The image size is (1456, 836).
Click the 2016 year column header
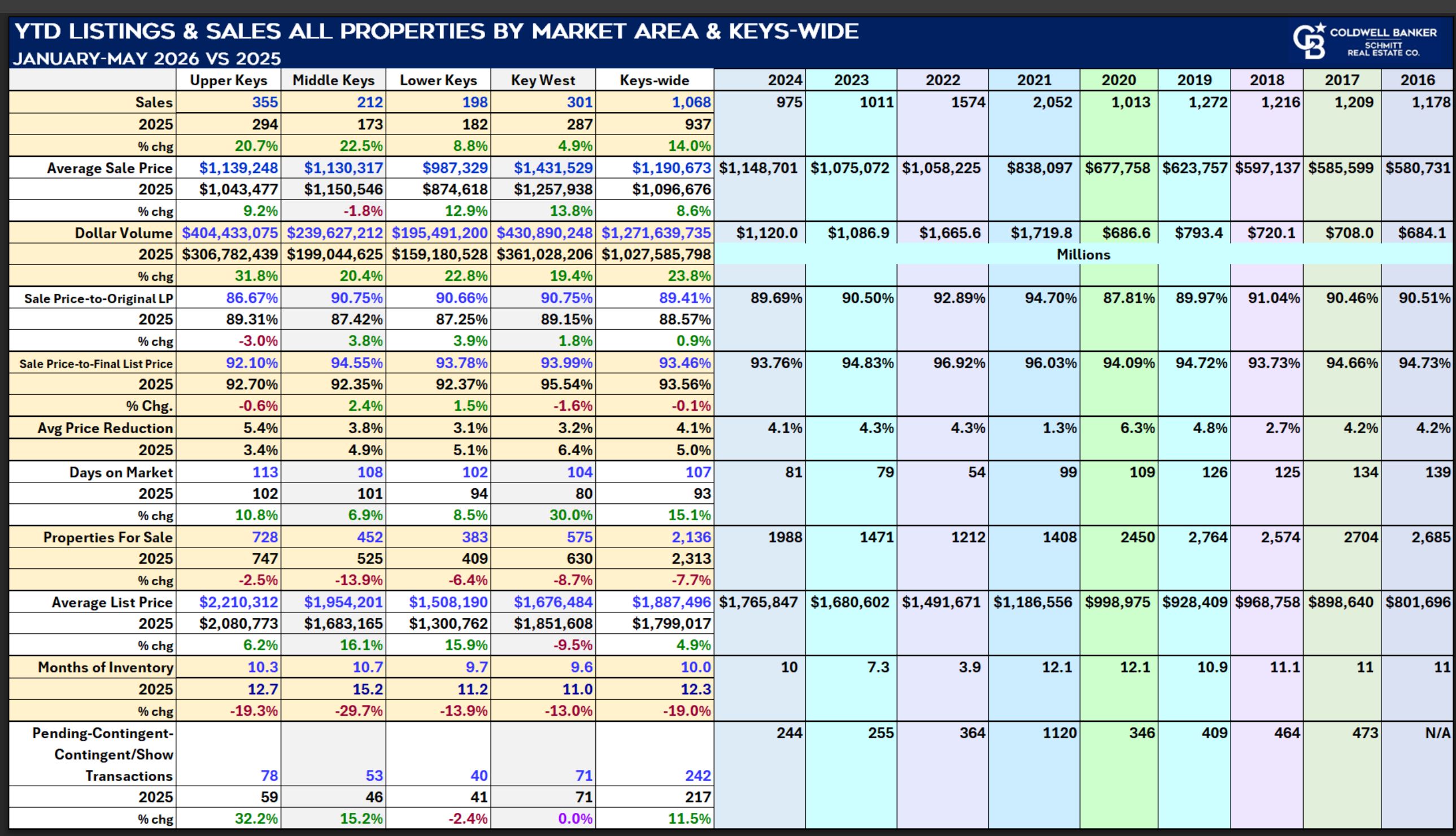click(x=1418, y=80)
